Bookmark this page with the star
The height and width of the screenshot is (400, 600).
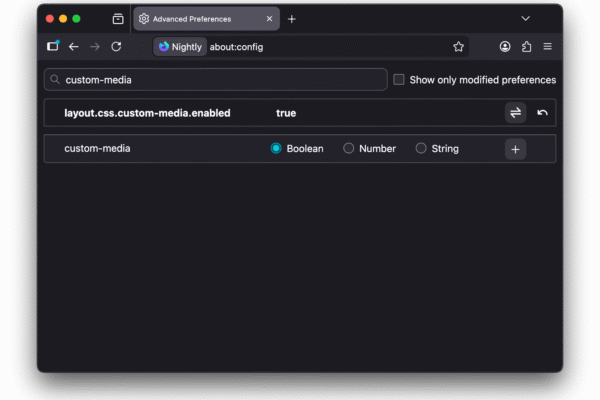[x=458, y=47]
